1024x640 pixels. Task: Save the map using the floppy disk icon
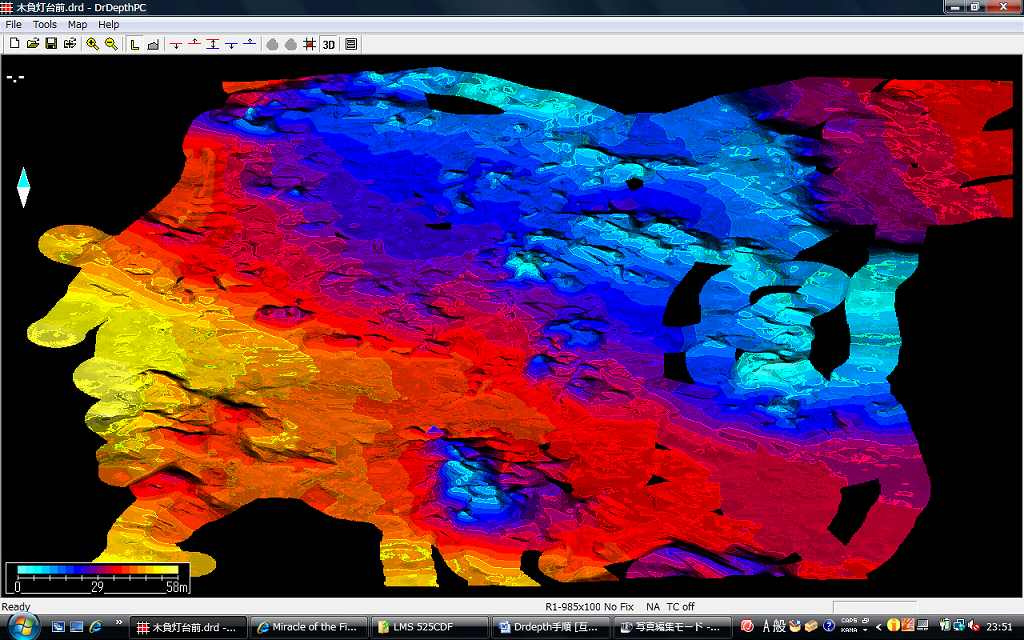pyautogui.click(x=51, y=44)
